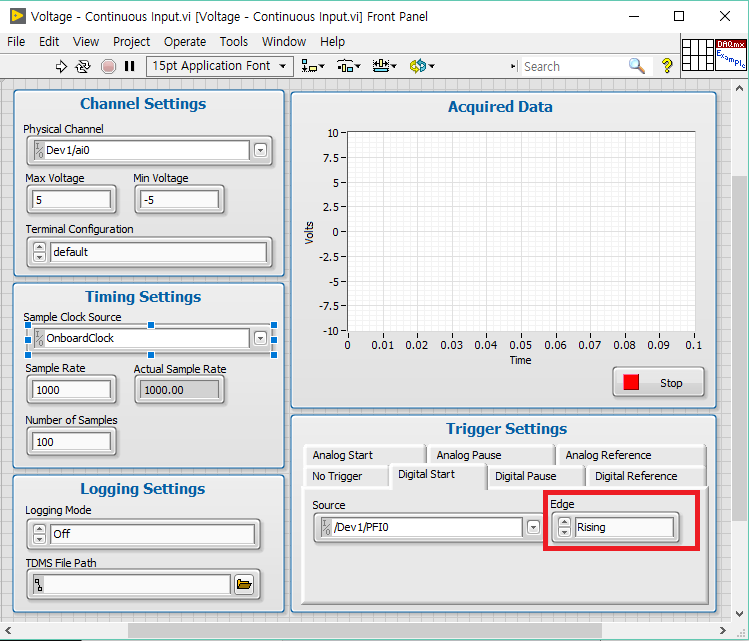Open the Operate menu
The height and width of the screenshot is (641, 749).
coord(184,42)
